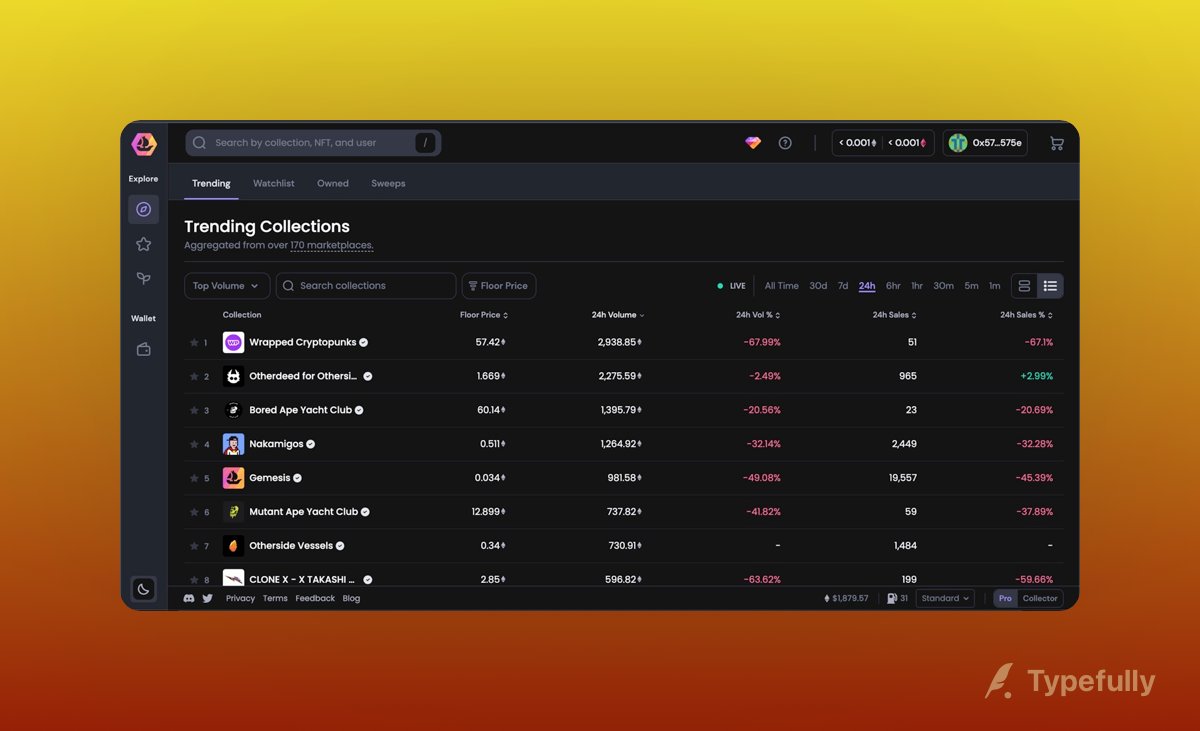Screen dimensions: 1200x731
Task: Open the help question mark icon
Action: (x=785, y=143)
